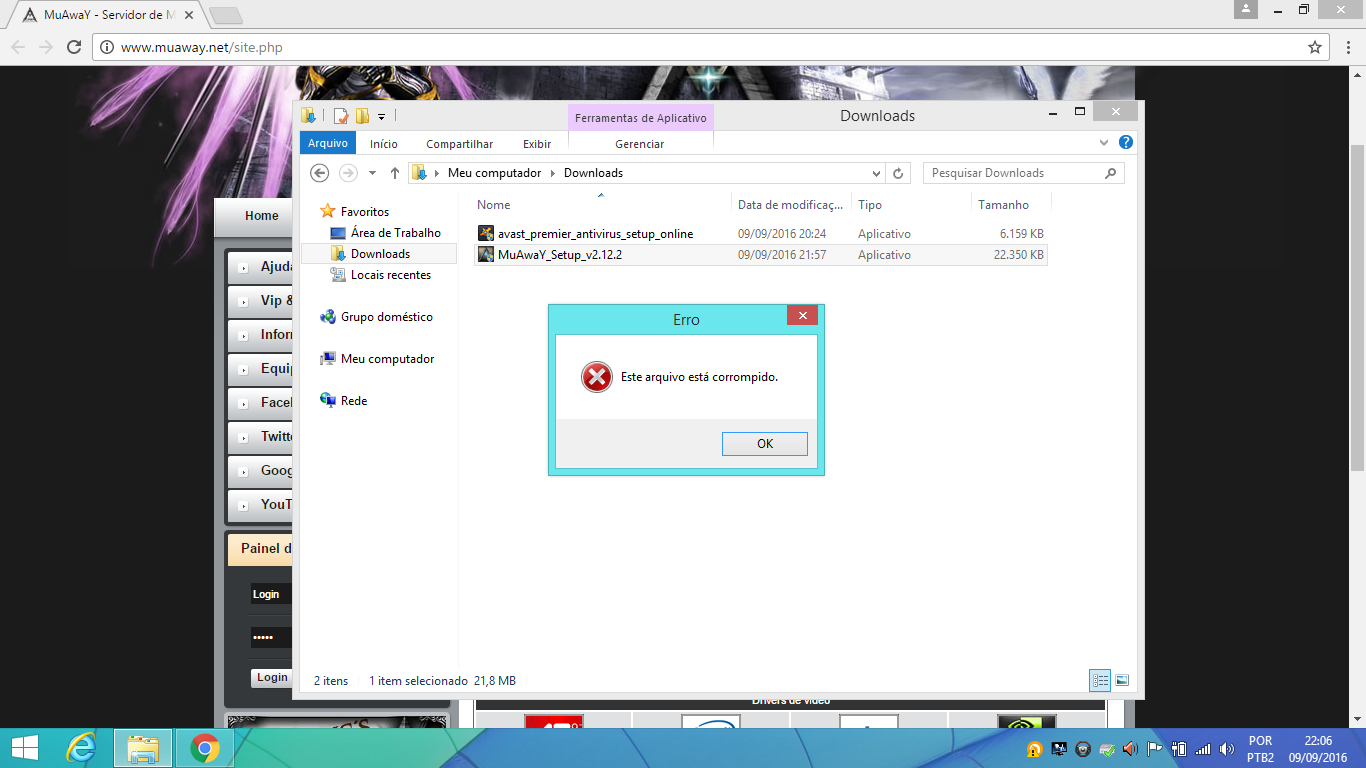The image size is (1366, 768).
Task: Select Área de Trabalho in Favoritos
Action: click(395, 233)
